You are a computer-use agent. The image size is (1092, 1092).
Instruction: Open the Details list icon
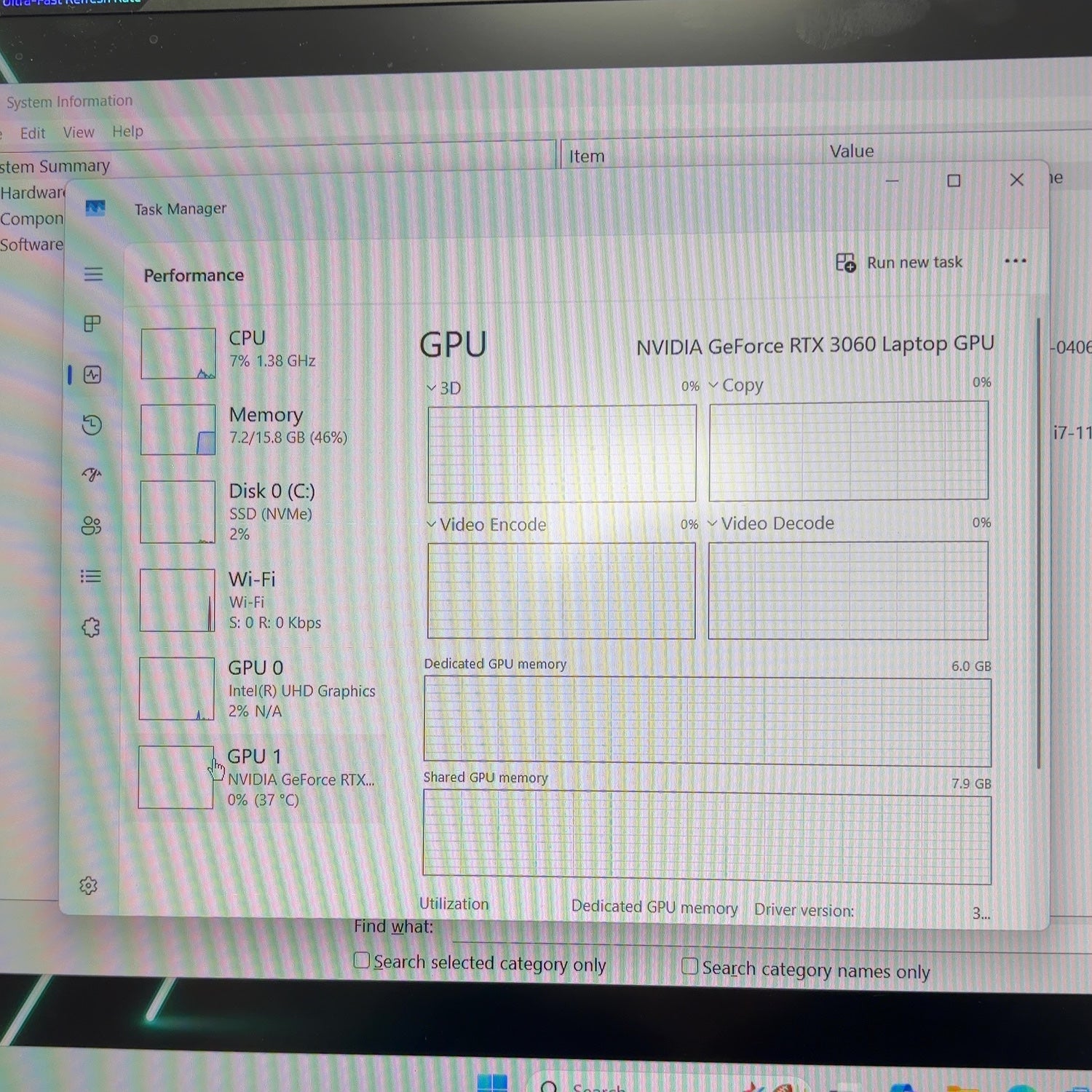pyautogui.click(x=91, y=577)
